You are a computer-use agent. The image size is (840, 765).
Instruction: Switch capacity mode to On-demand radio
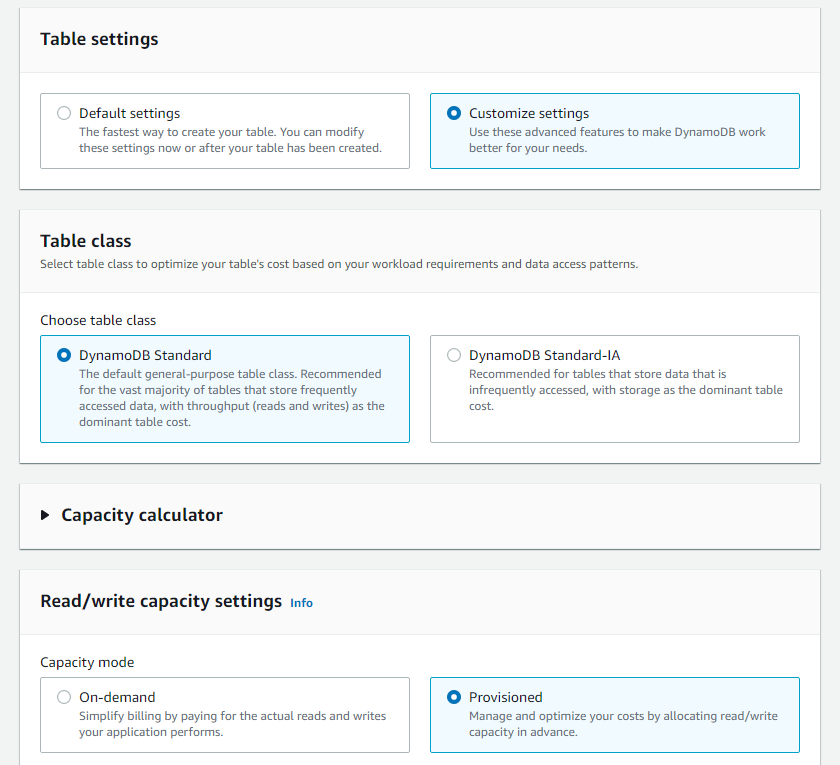click(x=64, y=697)
